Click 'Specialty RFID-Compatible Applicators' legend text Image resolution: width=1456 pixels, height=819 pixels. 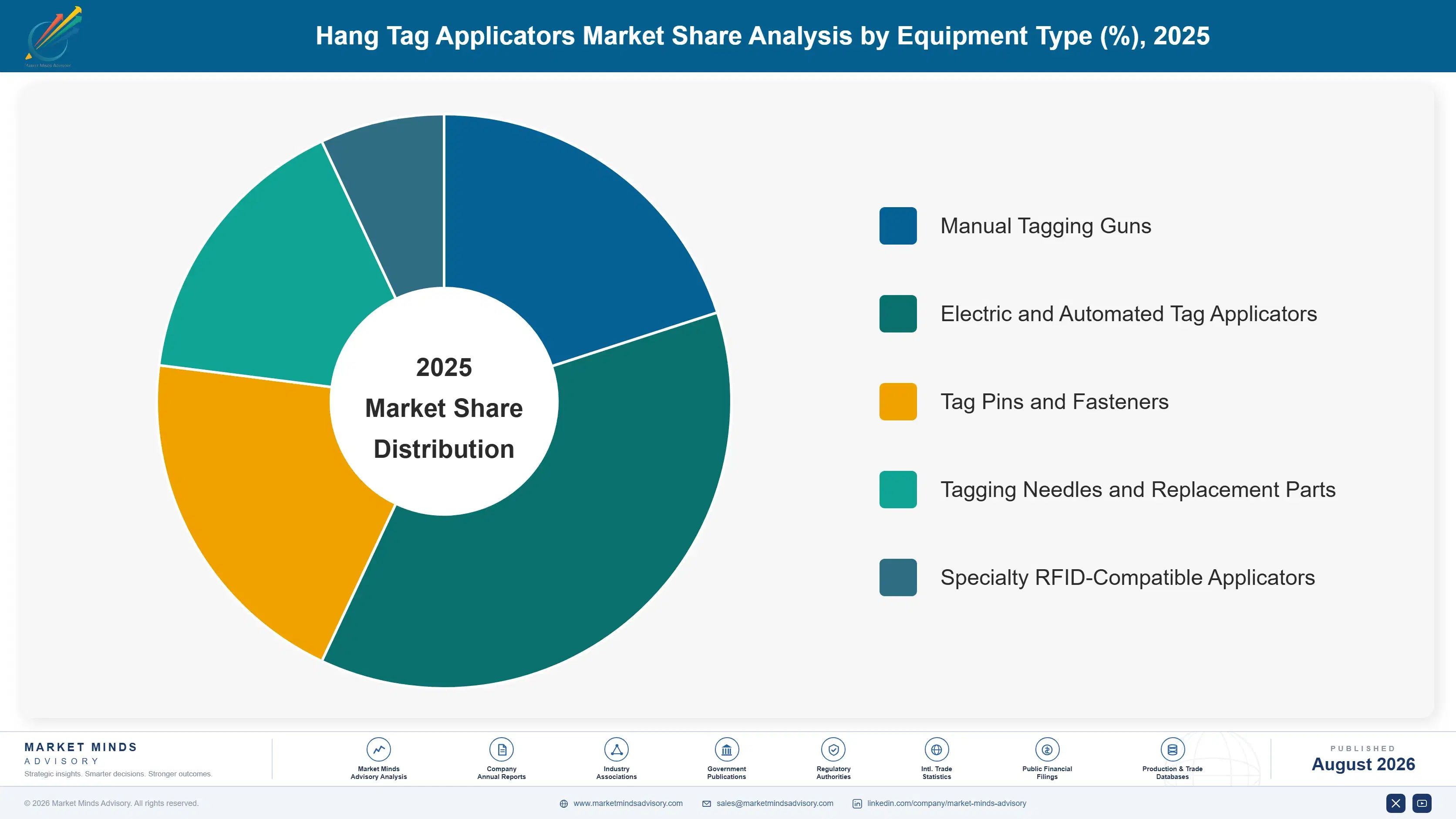point(1128,577)
